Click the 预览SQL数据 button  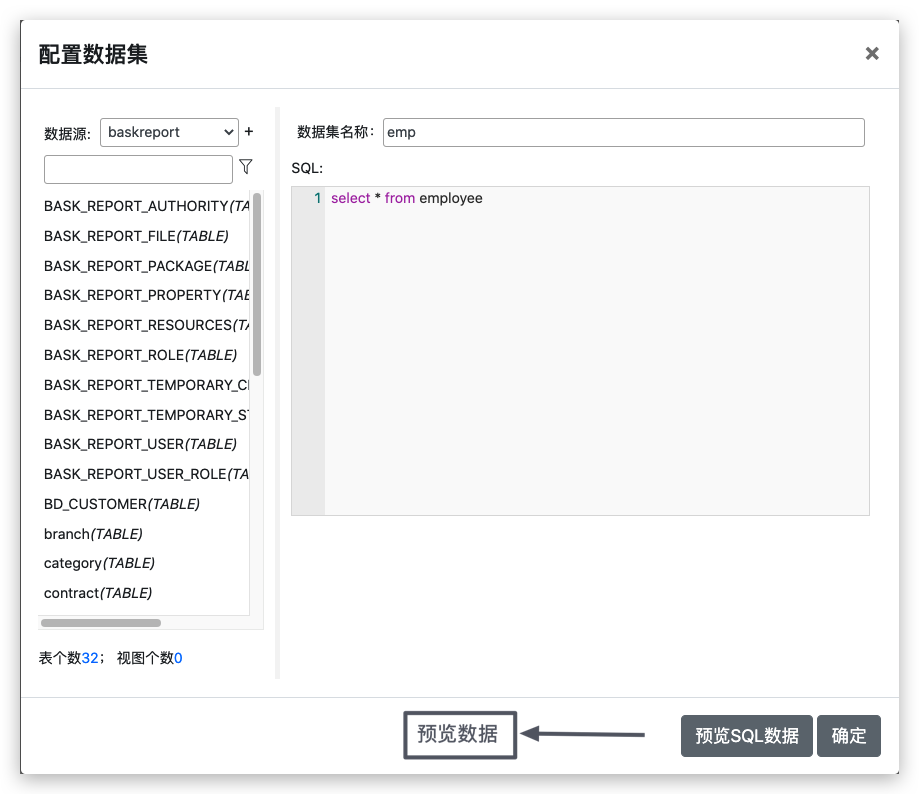(747, 736)
